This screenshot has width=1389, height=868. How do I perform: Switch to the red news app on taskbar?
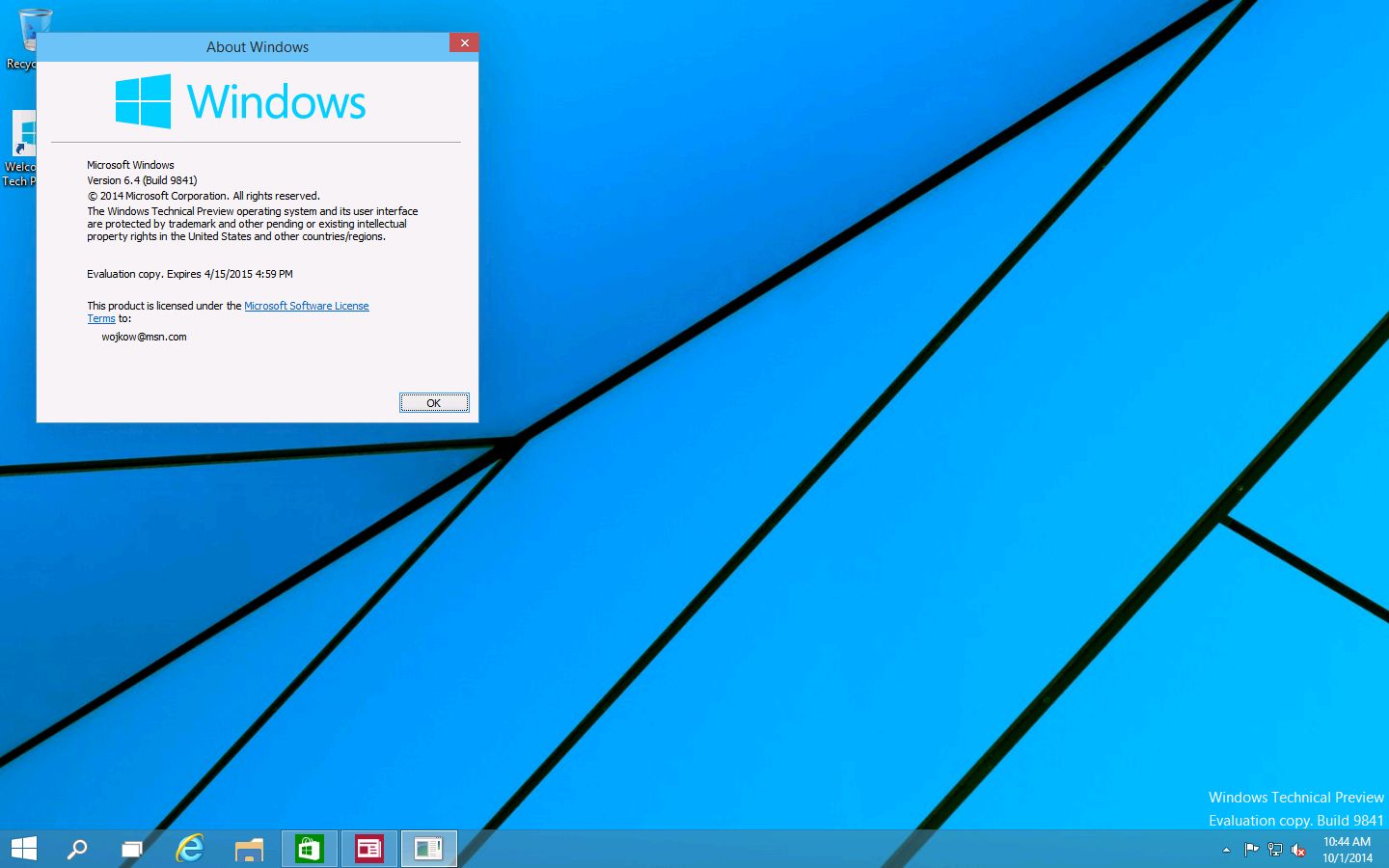pos(368,849)
